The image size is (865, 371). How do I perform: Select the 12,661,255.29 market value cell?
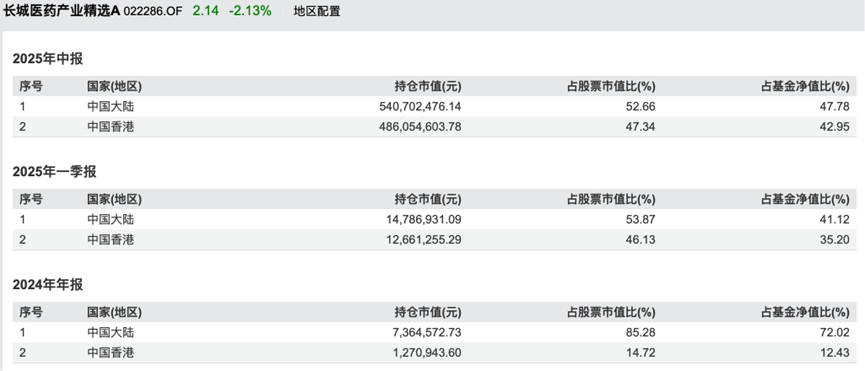pos(424,240)
